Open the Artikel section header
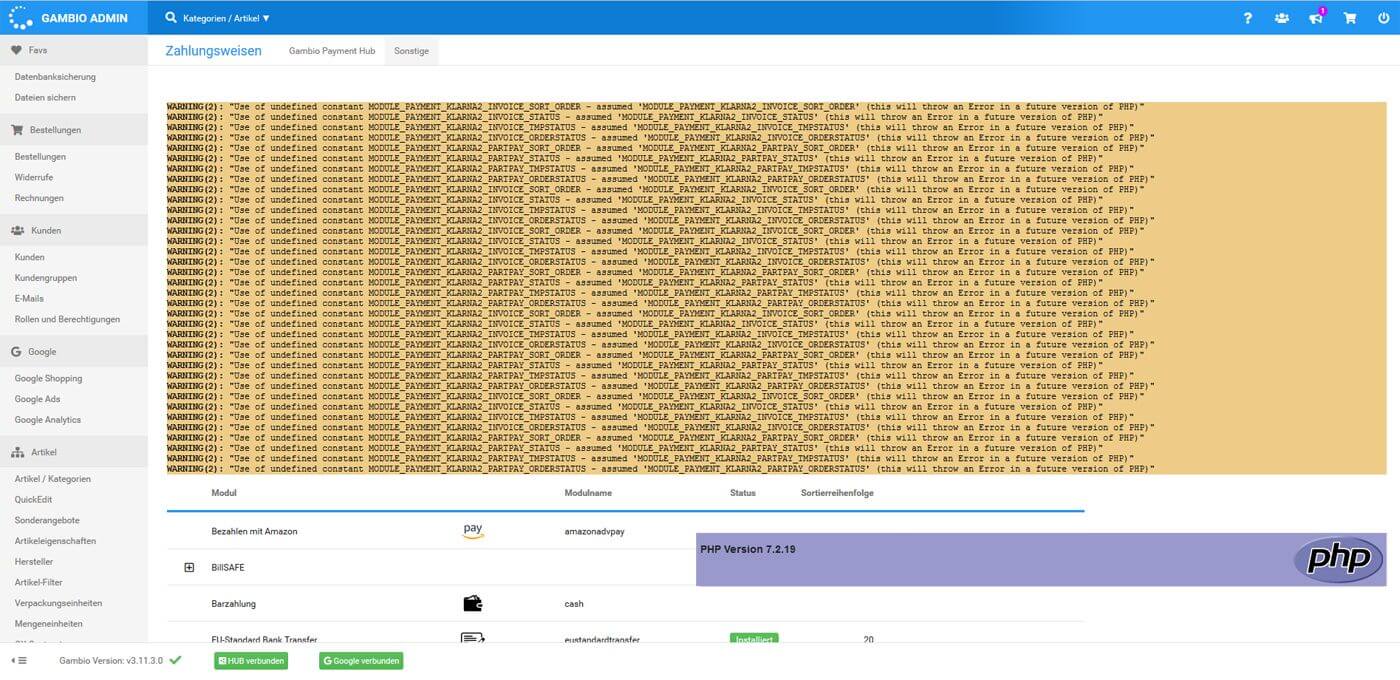1400x680 pixels. 74,452
